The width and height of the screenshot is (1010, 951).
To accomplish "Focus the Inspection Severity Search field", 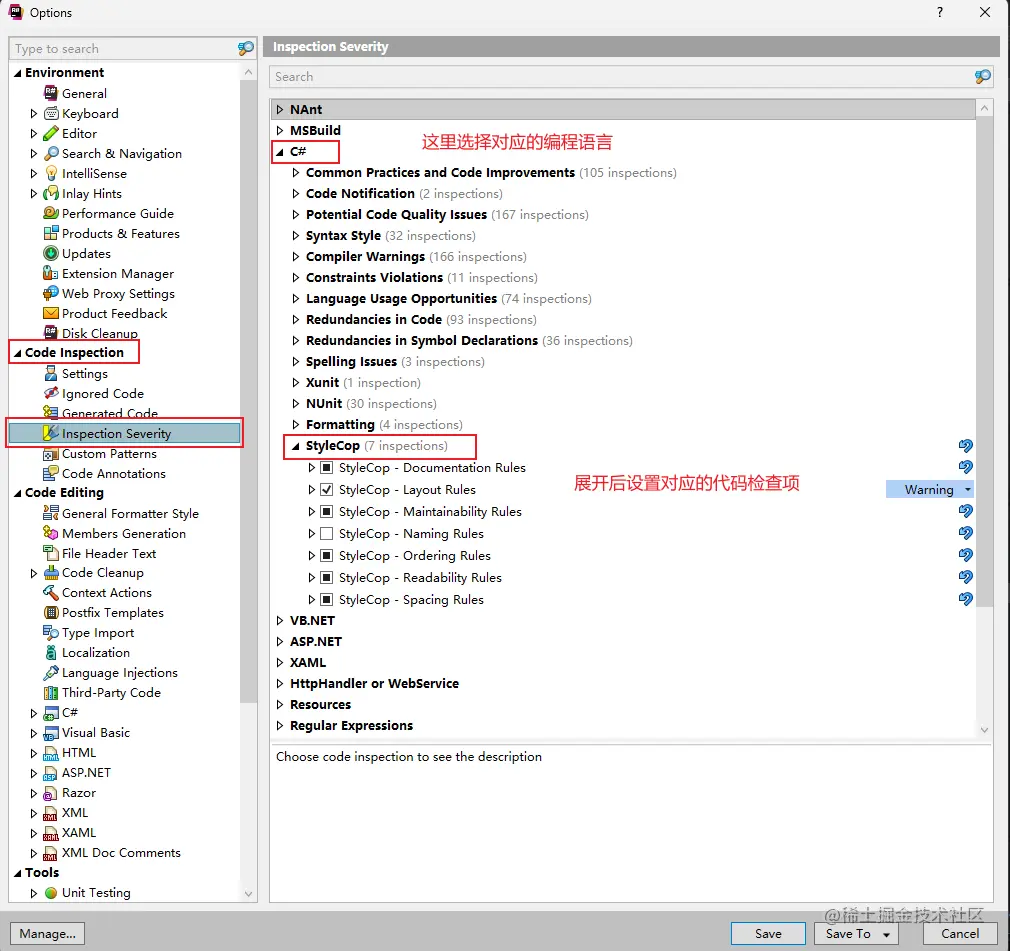I will click(x=622, y=77).
